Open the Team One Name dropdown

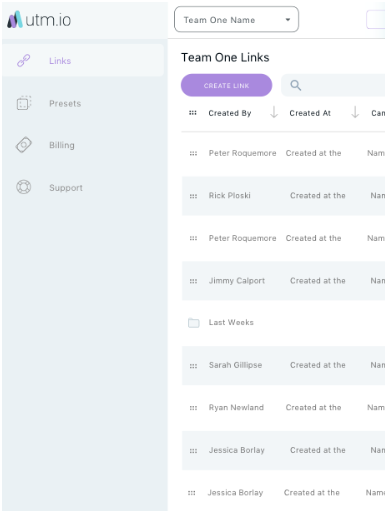[236, 19]
